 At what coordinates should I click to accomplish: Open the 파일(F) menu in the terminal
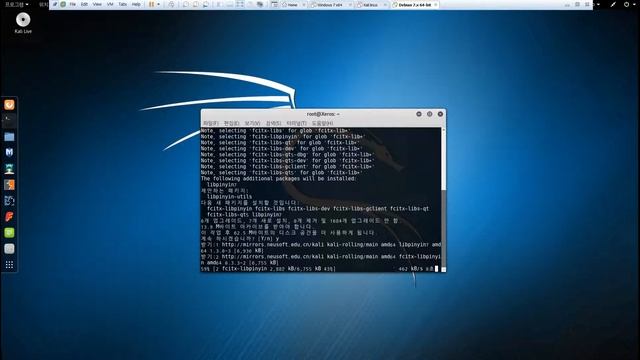coord(211,123)
